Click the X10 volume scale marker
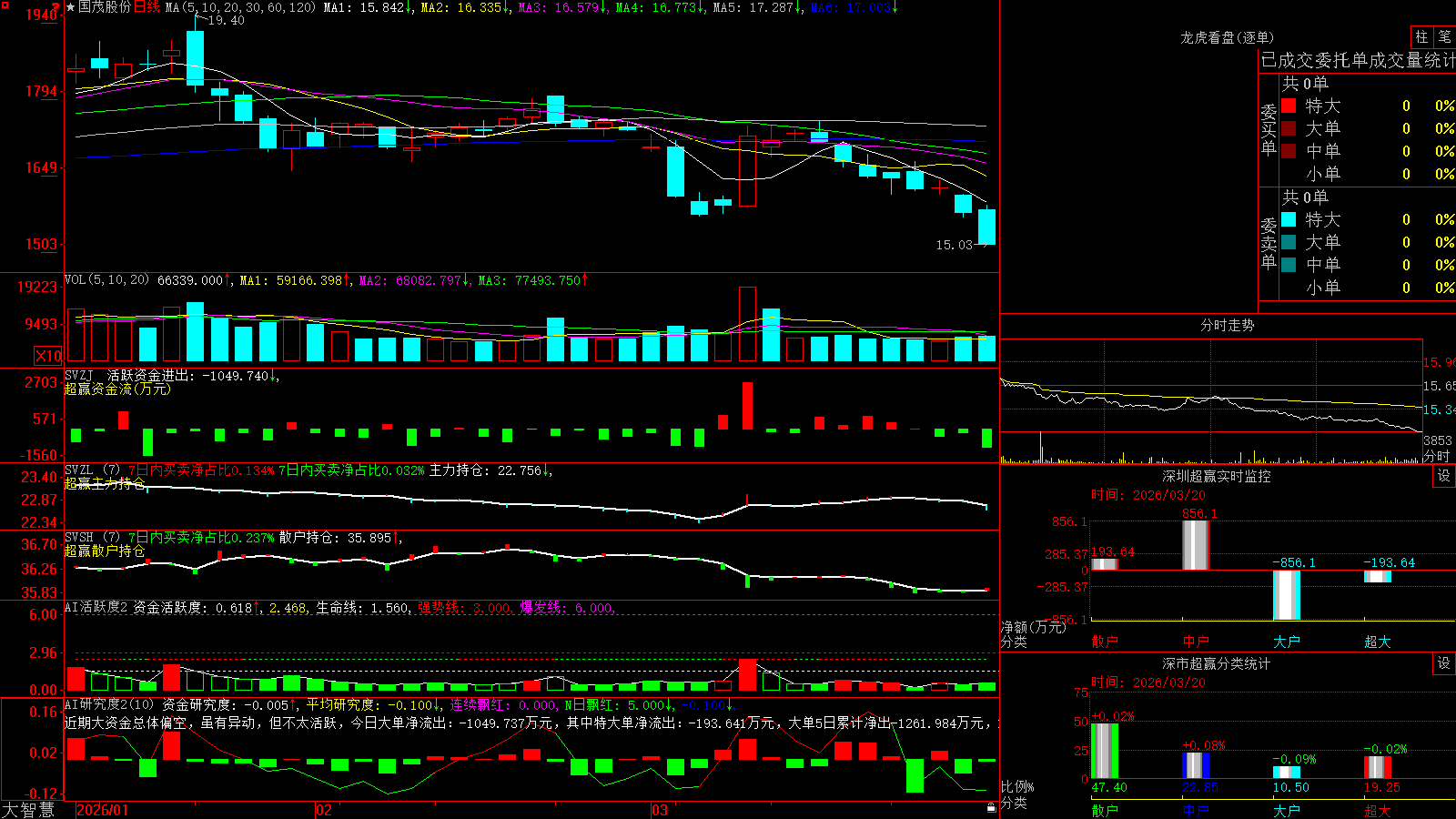Image resolution: width=1456 pixels, height=819 pixels. point(48,356)
